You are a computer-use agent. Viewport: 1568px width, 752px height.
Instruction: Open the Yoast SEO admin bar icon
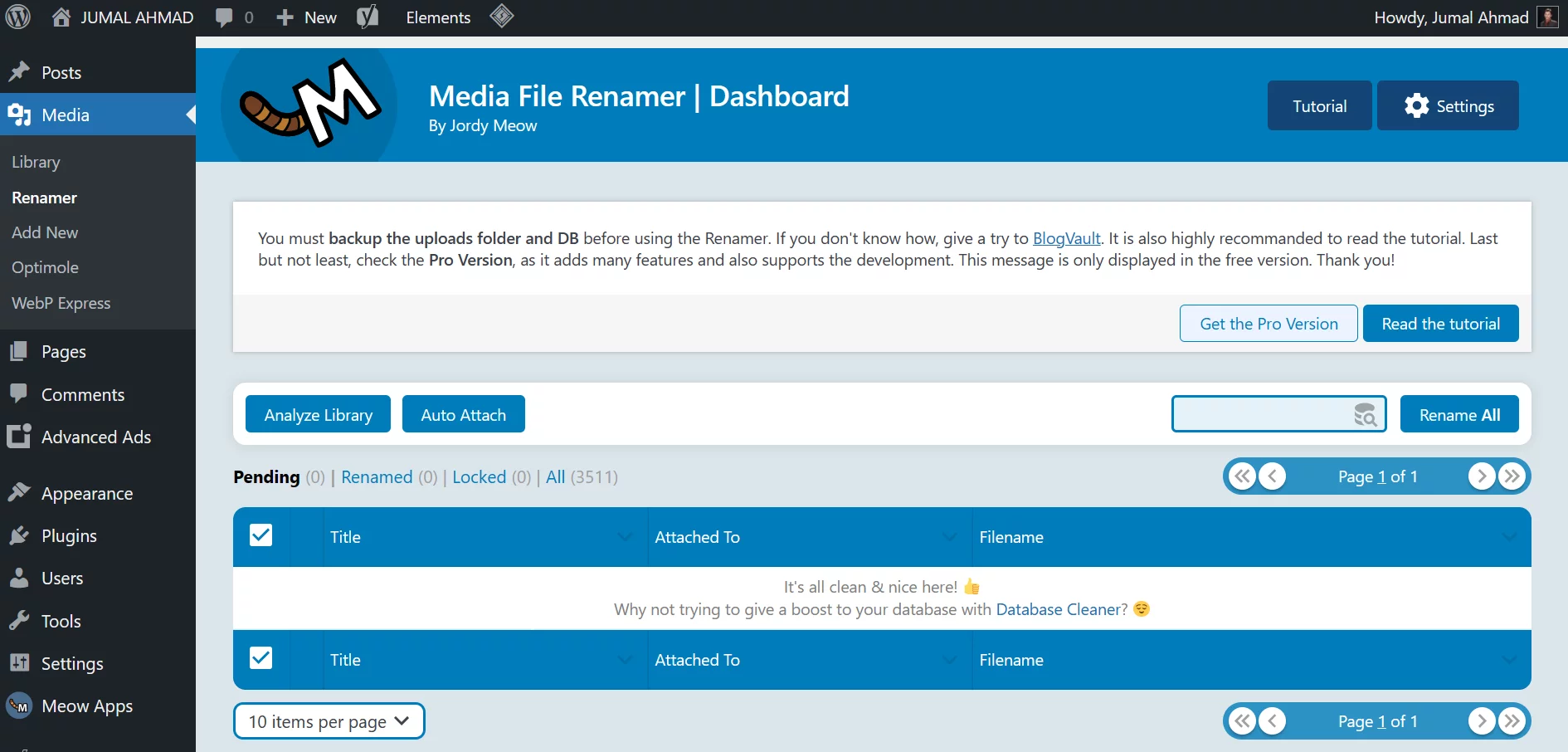point(368,17)
